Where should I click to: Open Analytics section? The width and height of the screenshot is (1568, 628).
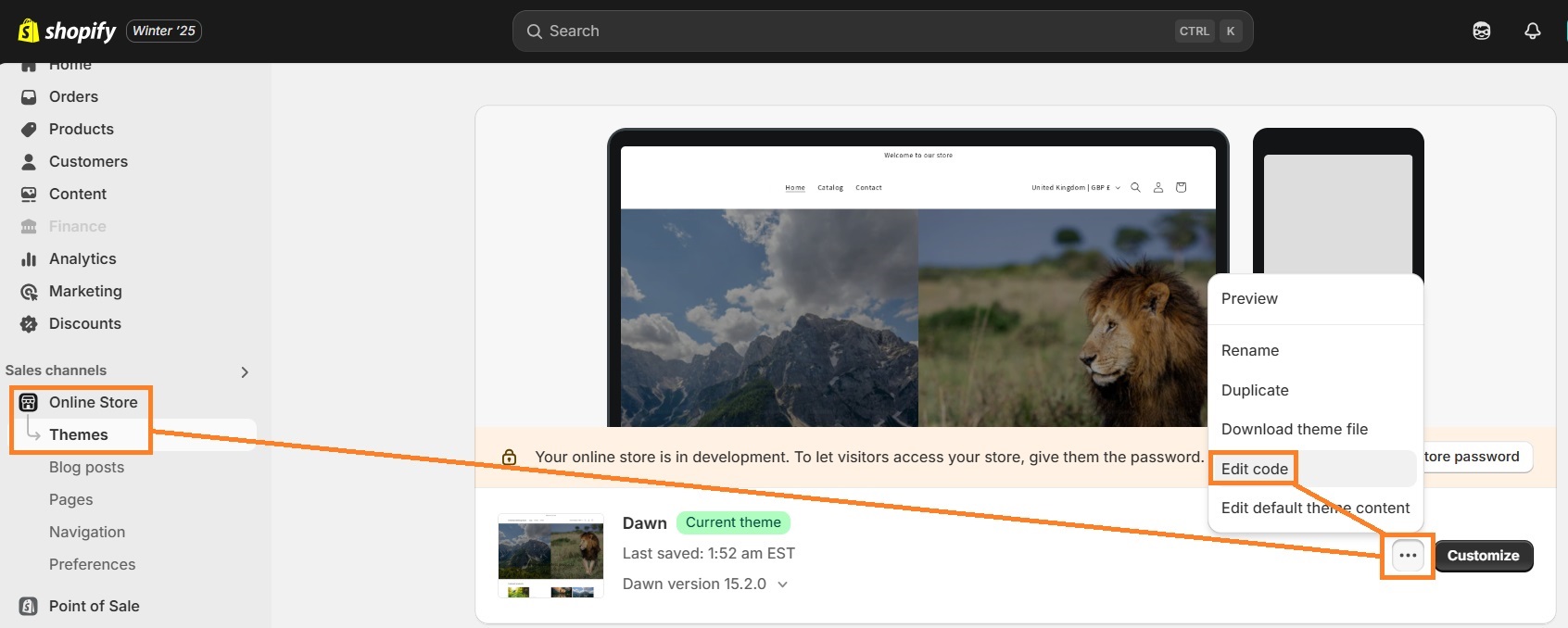point(82,258)
